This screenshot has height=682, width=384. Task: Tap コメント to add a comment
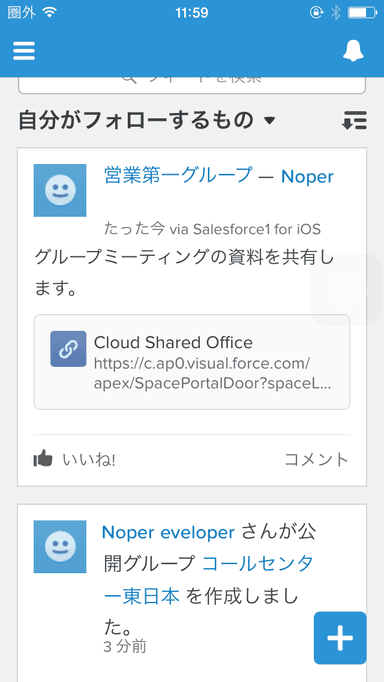click(x=317, y=459)
